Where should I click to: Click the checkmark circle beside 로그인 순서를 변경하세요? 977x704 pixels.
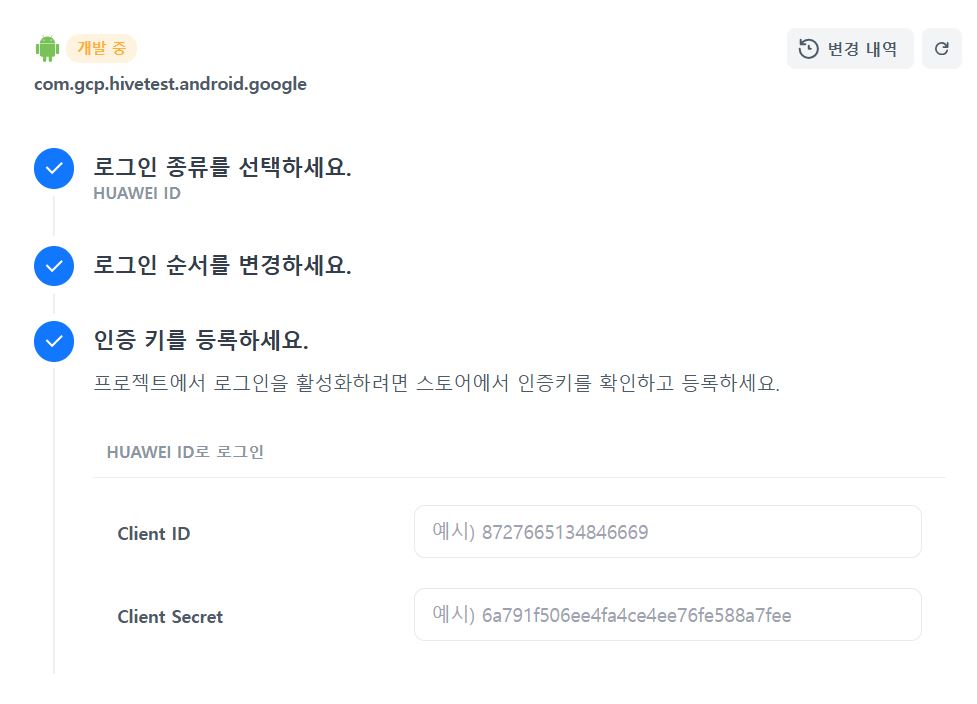(x=54, y=266)
